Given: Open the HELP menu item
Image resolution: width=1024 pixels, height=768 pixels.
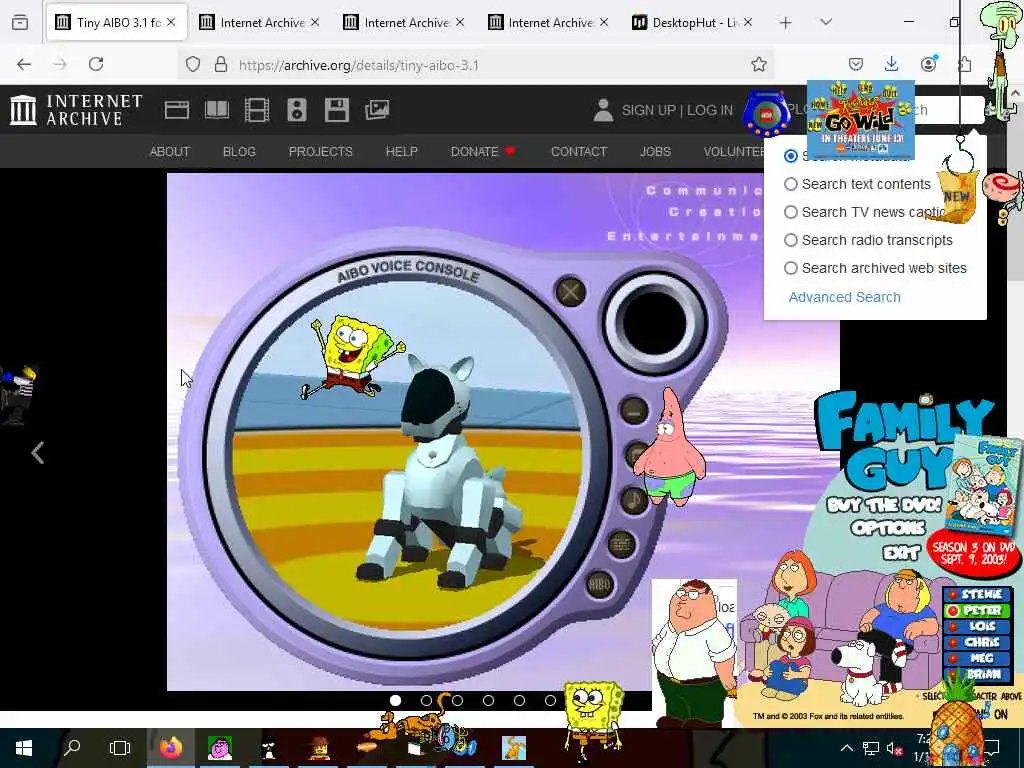Looking at the screenshot, I should point(402,152).
